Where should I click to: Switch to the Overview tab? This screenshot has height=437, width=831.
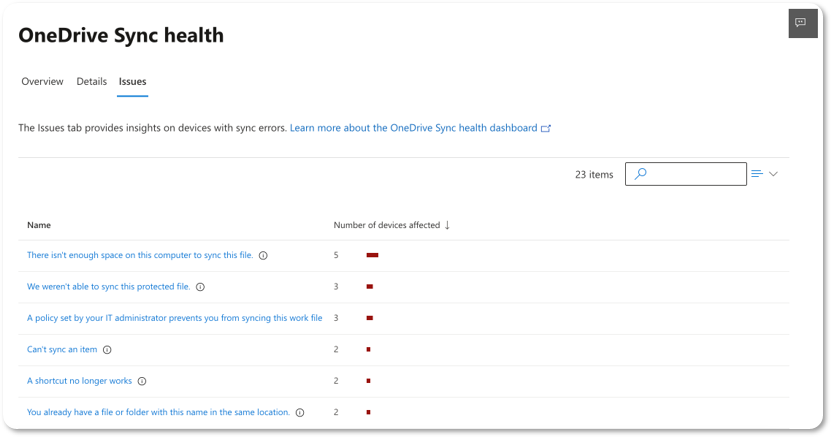[x=42, y=82]
